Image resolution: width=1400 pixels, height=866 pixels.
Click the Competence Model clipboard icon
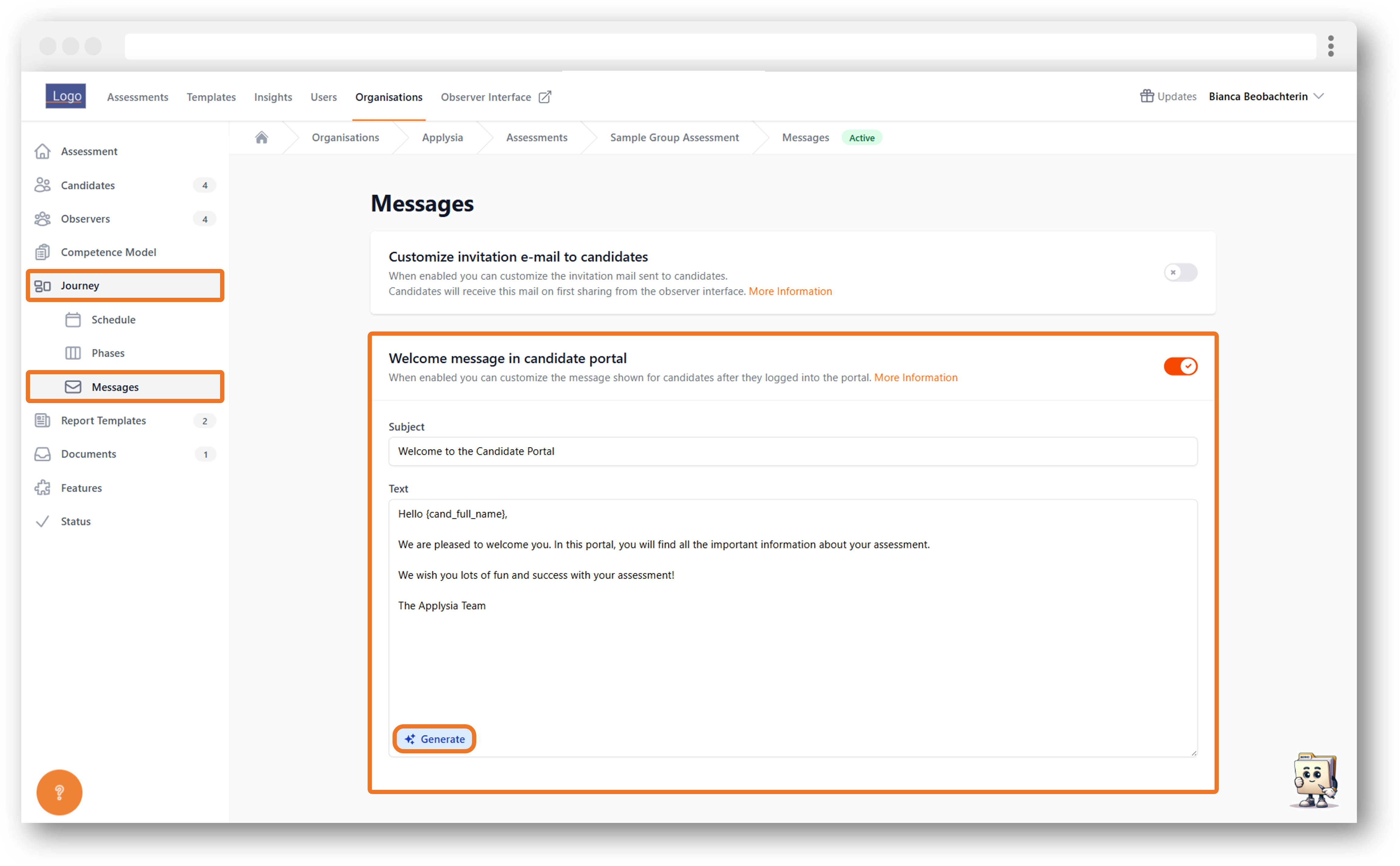pyautogui.click(x=42, y=252)
